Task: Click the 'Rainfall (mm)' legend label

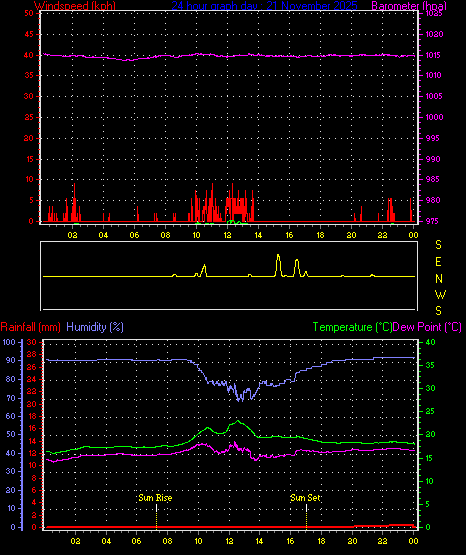Action: pyautogui.click(x=30, y=327)
